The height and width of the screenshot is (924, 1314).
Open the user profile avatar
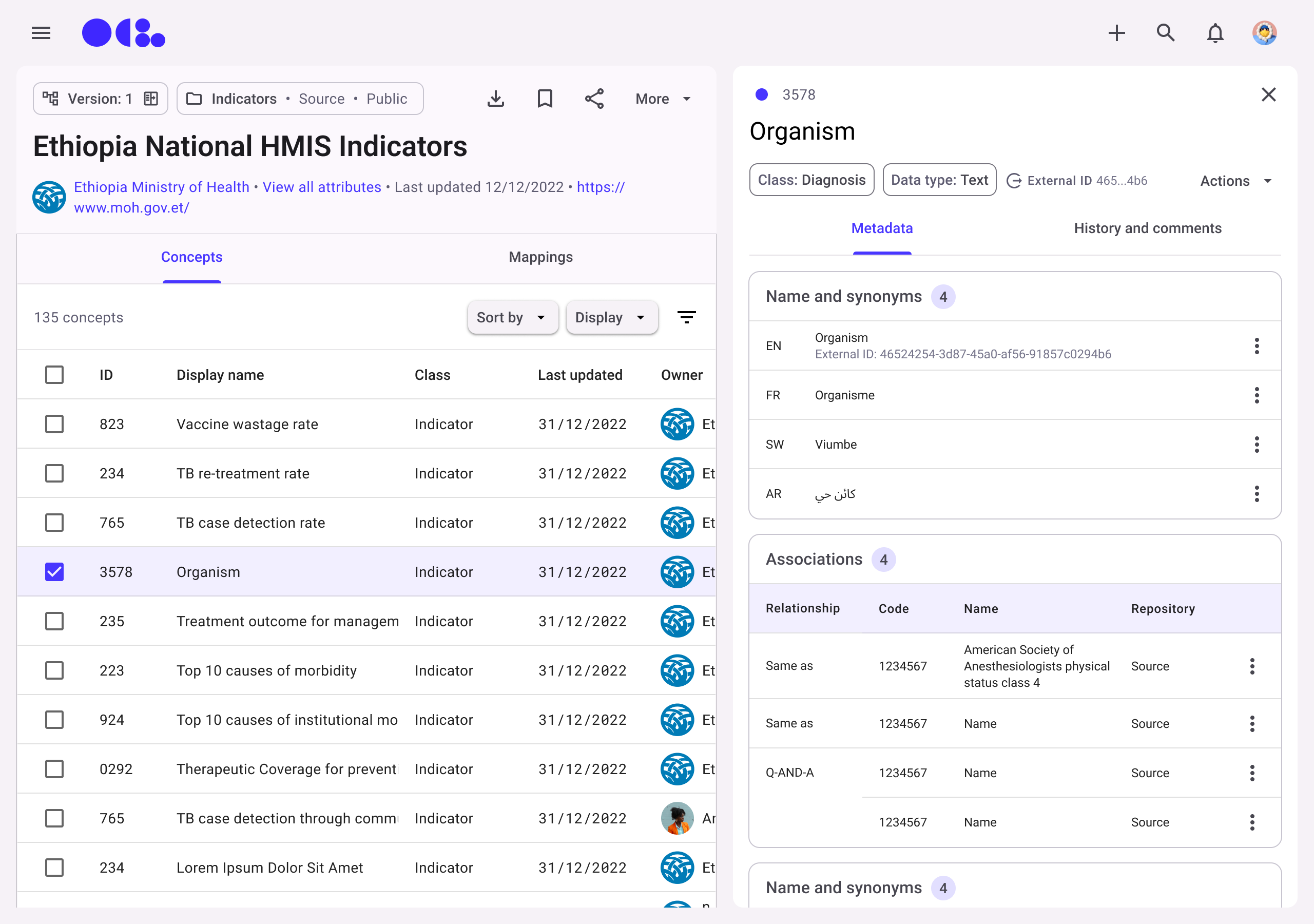coord(1264,33)
